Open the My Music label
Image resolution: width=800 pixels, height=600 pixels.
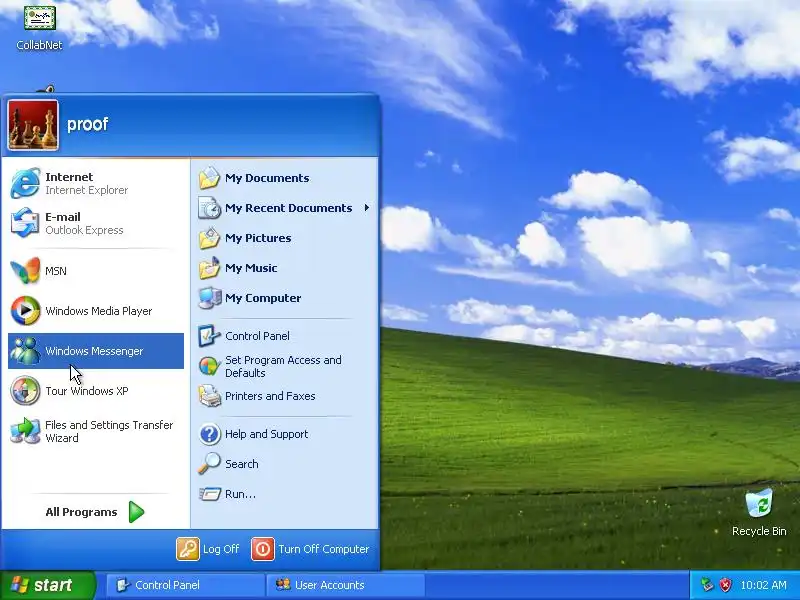click(x=251, y=268)
